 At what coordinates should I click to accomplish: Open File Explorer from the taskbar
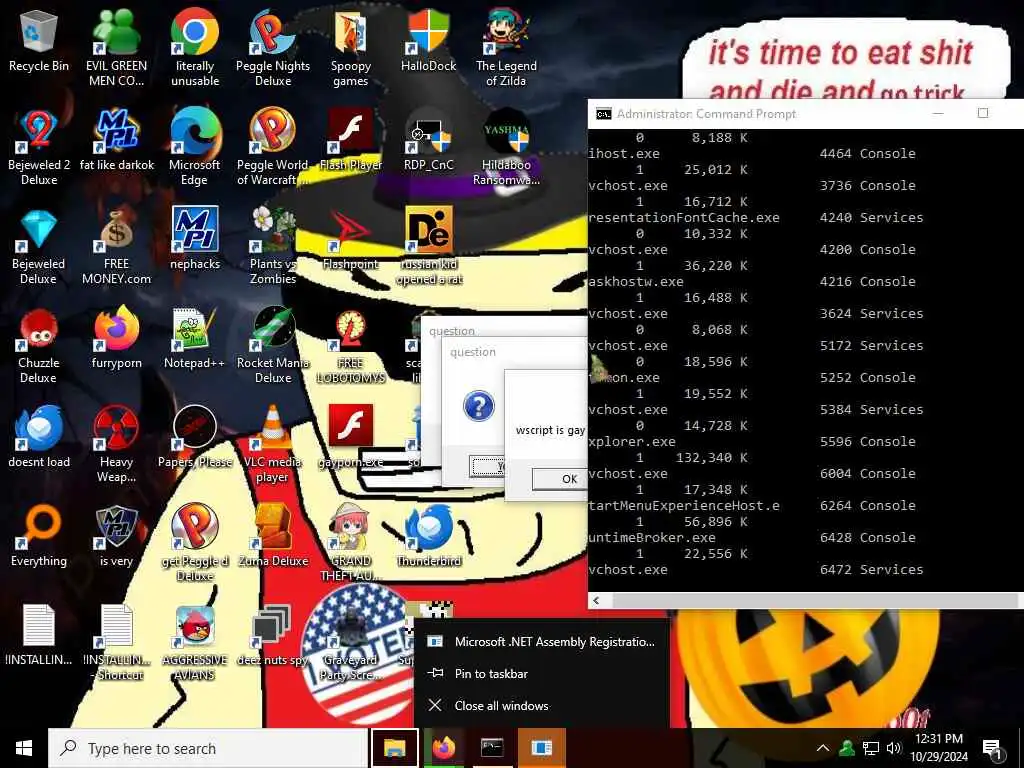click(394, 748)
